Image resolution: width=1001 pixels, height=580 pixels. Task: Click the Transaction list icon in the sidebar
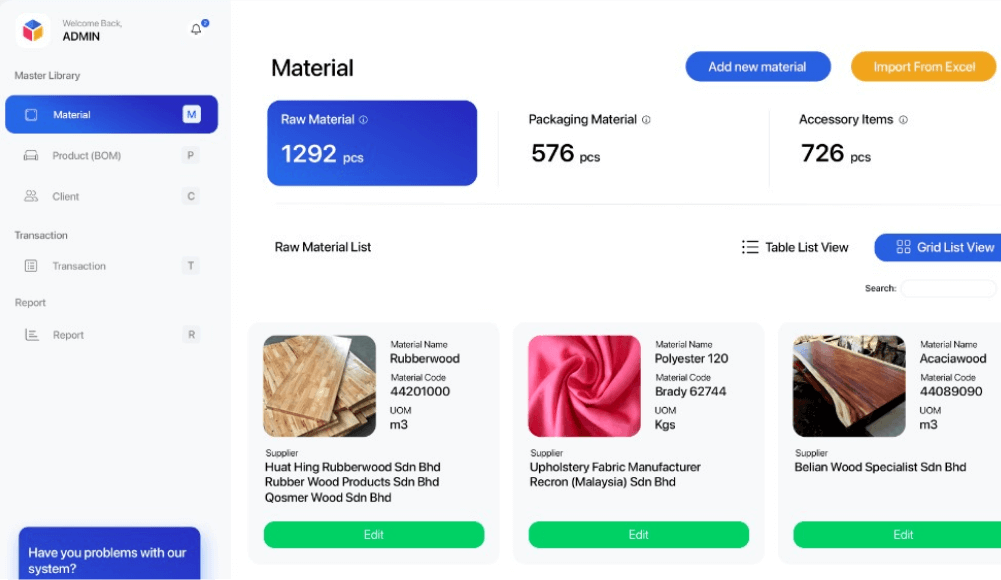point(31,266)
